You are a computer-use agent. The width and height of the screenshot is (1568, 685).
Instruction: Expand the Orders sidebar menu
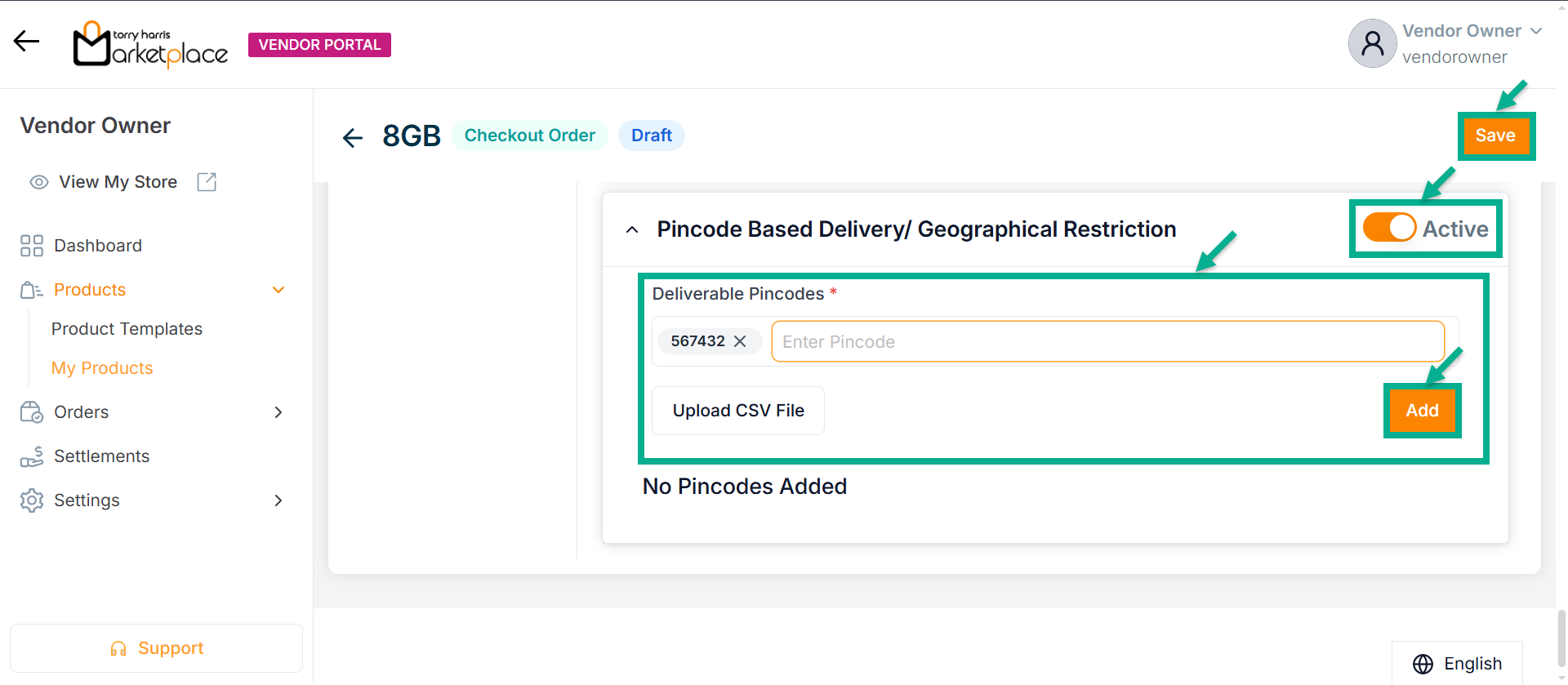pos(278,412)
